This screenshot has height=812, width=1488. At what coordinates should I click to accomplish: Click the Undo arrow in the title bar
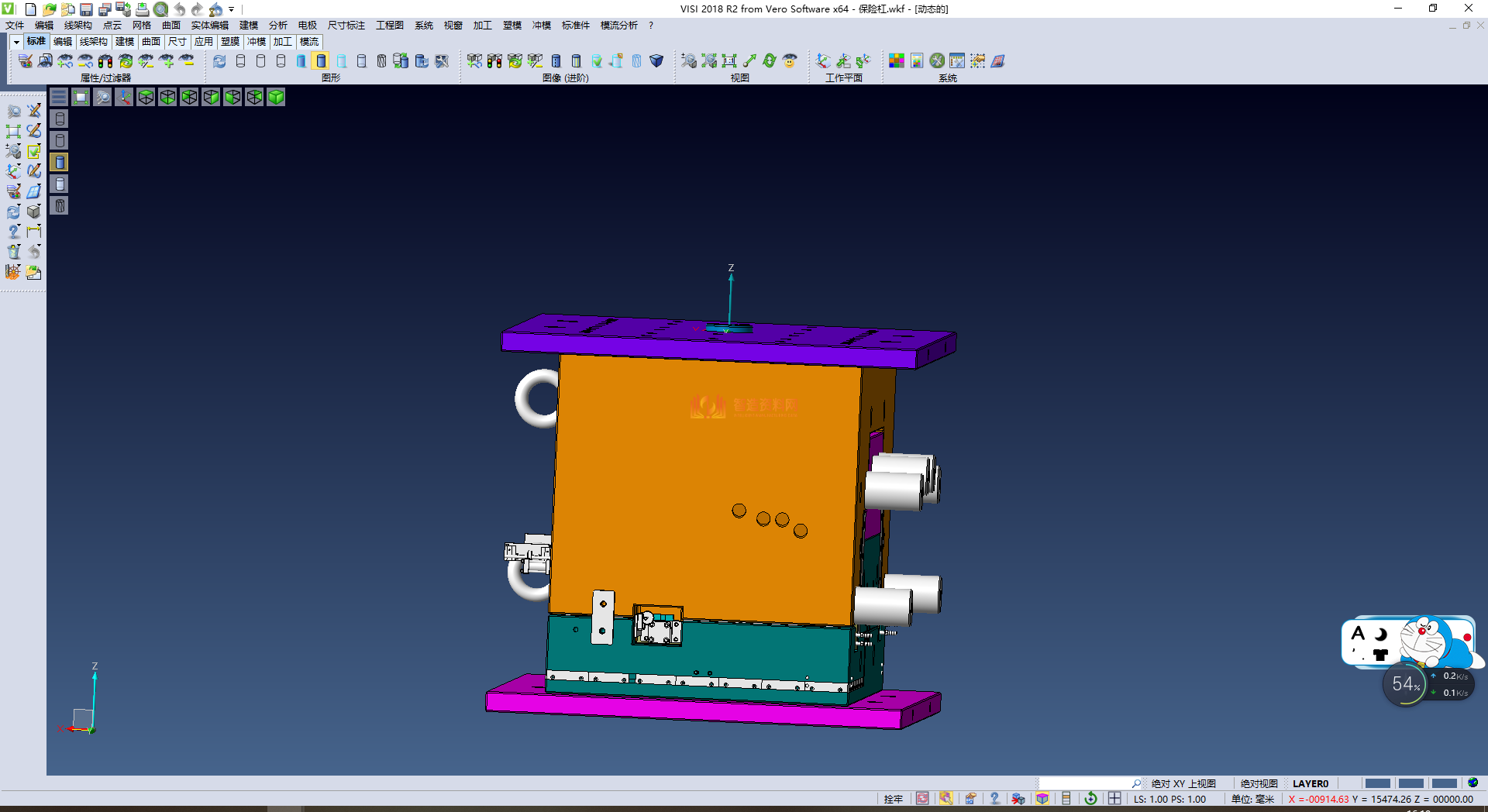[180, 9]
